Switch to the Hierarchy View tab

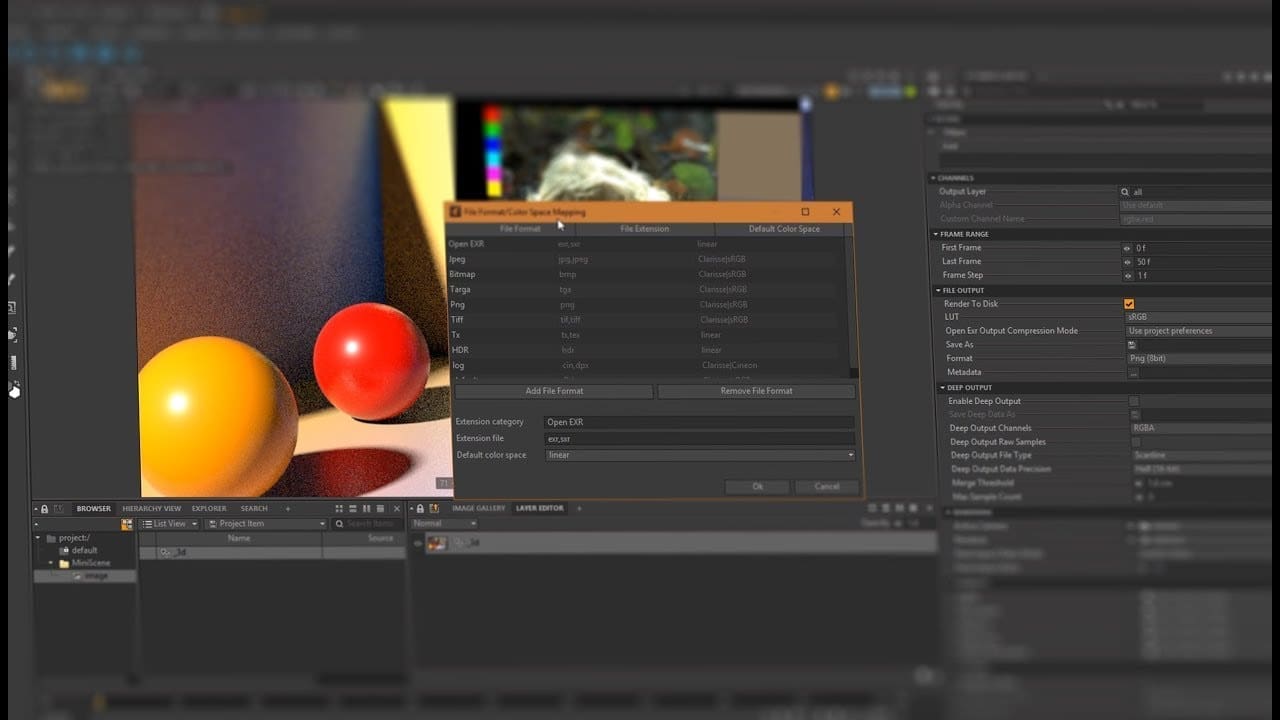tap(151, 509)
